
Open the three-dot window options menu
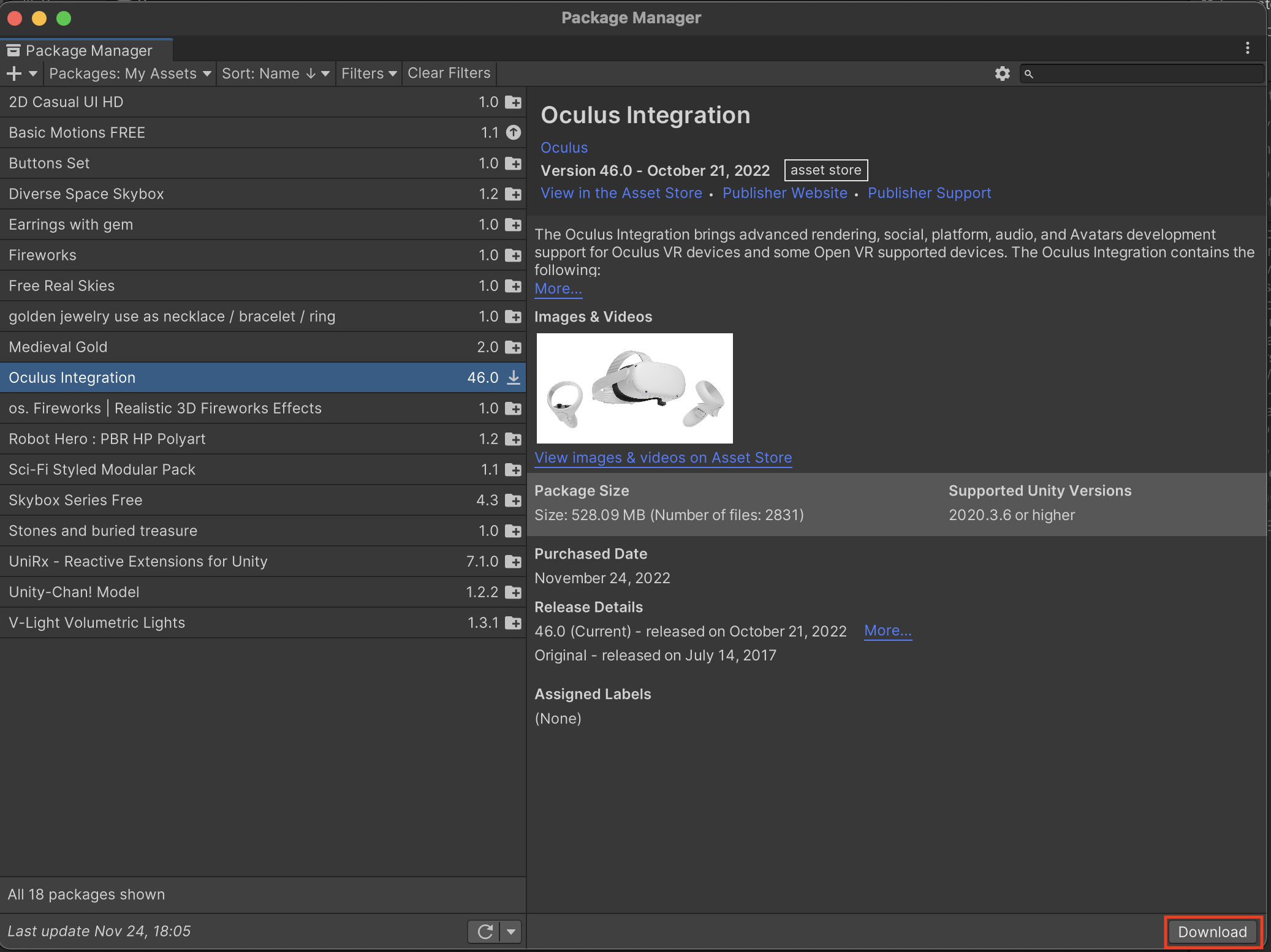[1247, 48]
